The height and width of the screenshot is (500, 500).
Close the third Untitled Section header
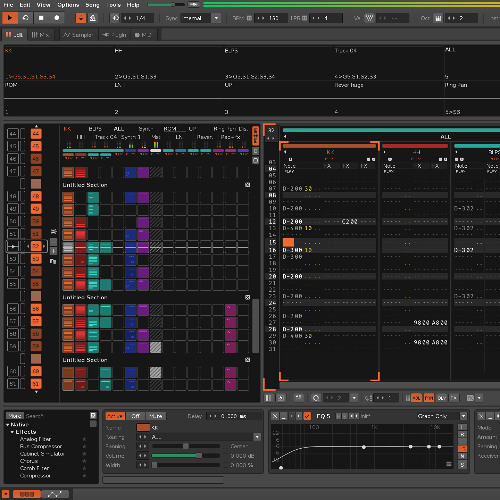click(x=247, y=360)
